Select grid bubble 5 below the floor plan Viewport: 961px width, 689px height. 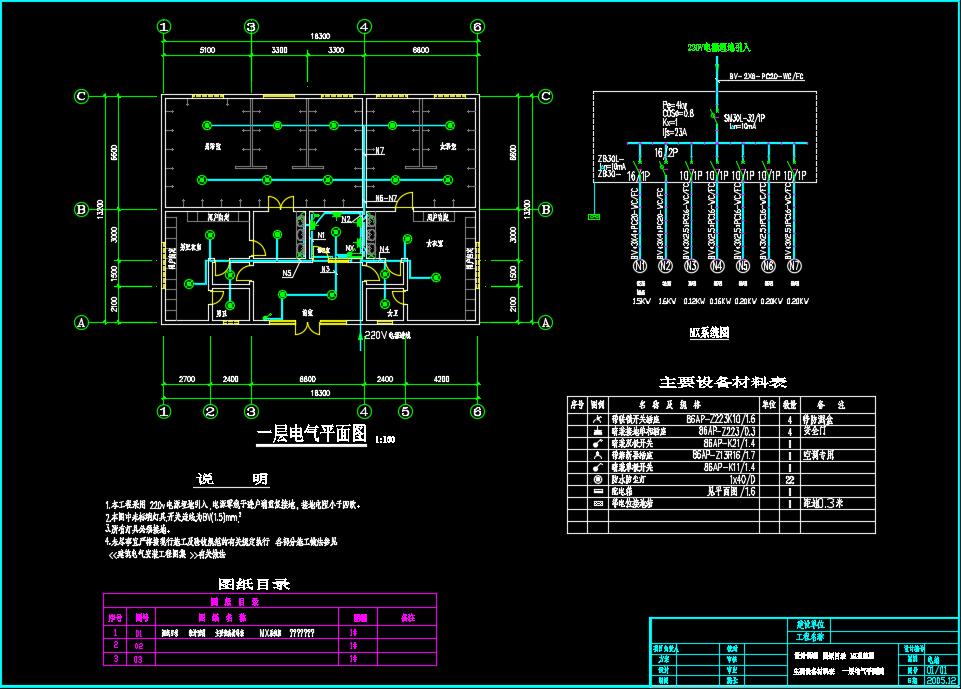pos(405,411)
